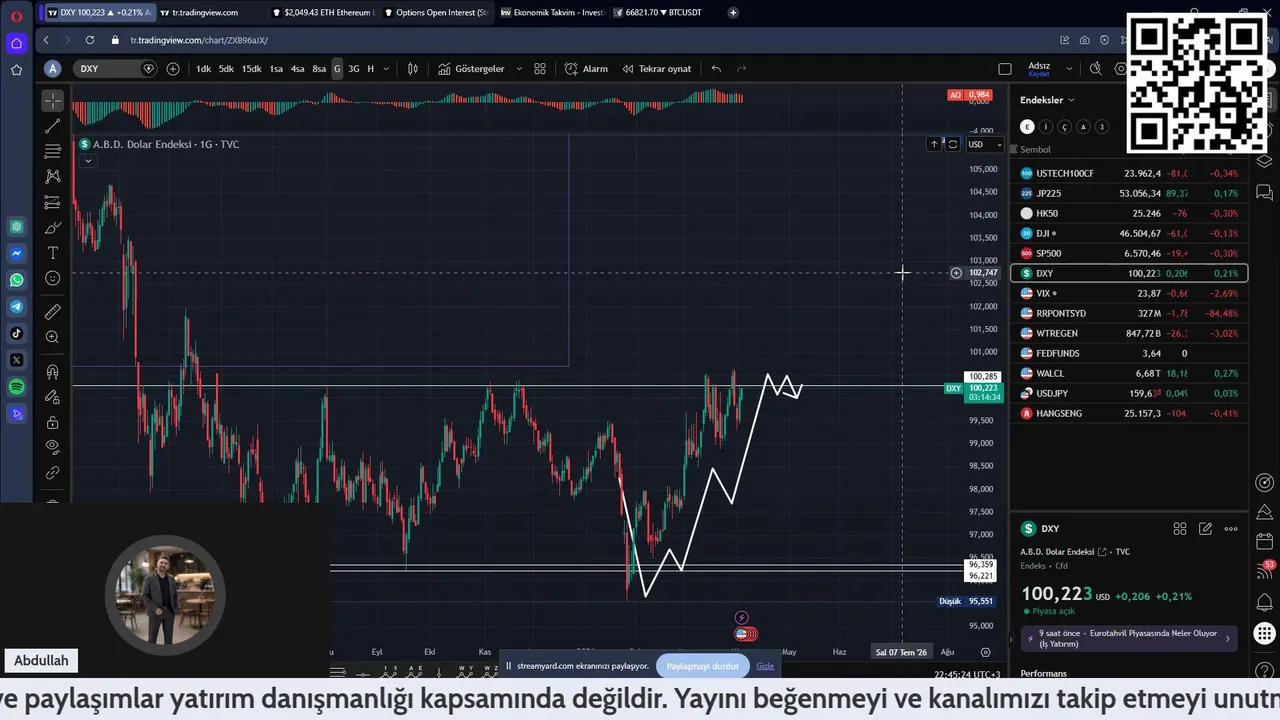The width and height of the screenshot is (1280, 720).
Task: Open Spotify in the Opera sidebar
Action: click(x=17, y=386)
